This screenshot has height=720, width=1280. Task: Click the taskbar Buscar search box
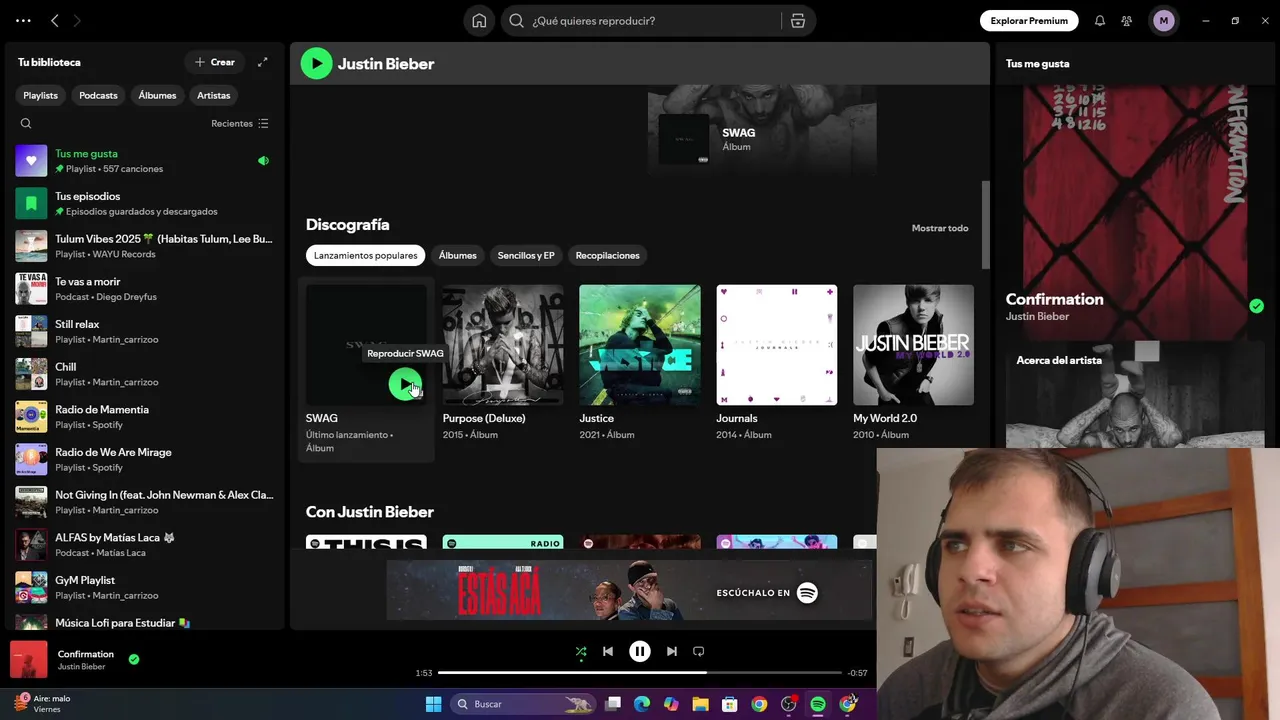(524, 704)
